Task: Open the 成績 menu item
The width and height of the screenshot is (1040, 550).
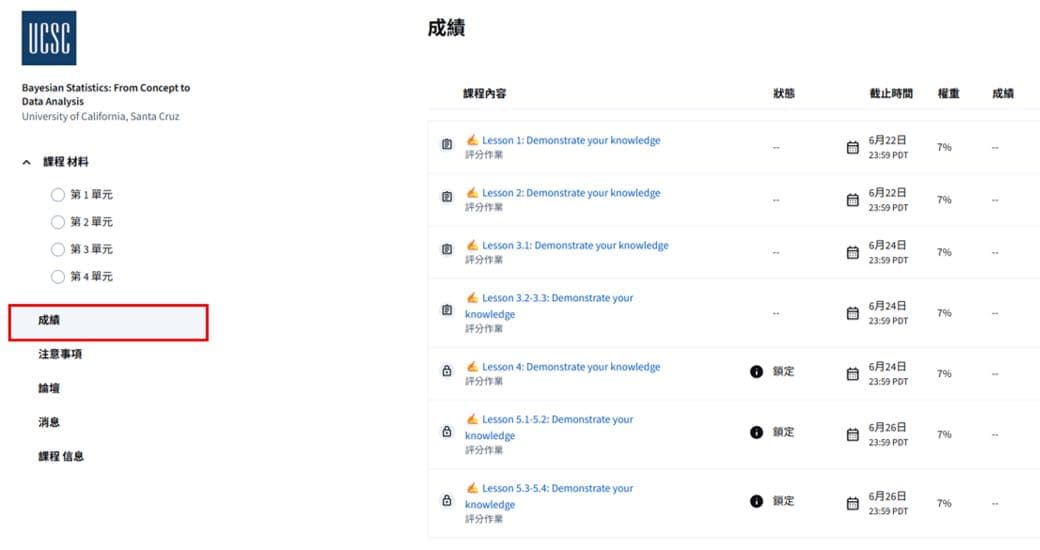Action: click(108, 322)
